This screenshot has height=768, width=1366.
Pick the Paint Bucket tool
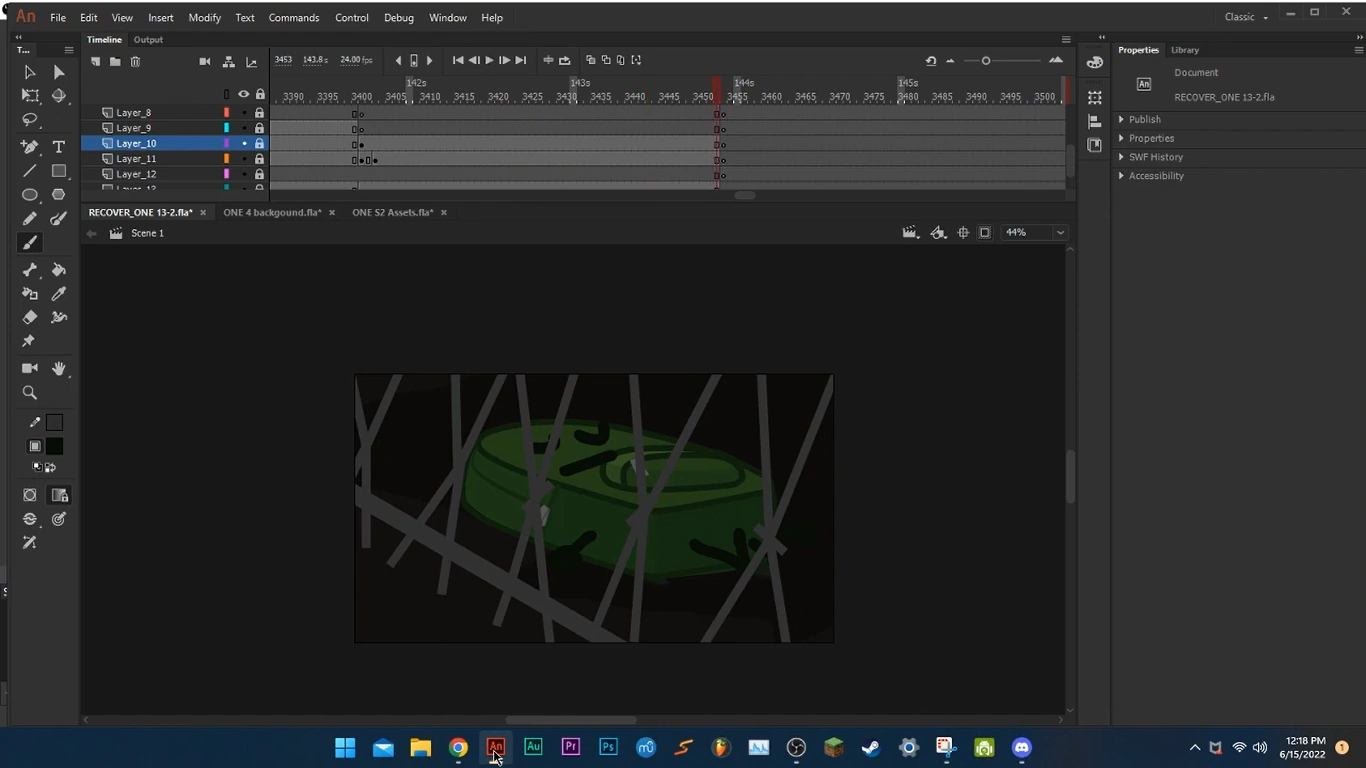click(x=58, y=270)
